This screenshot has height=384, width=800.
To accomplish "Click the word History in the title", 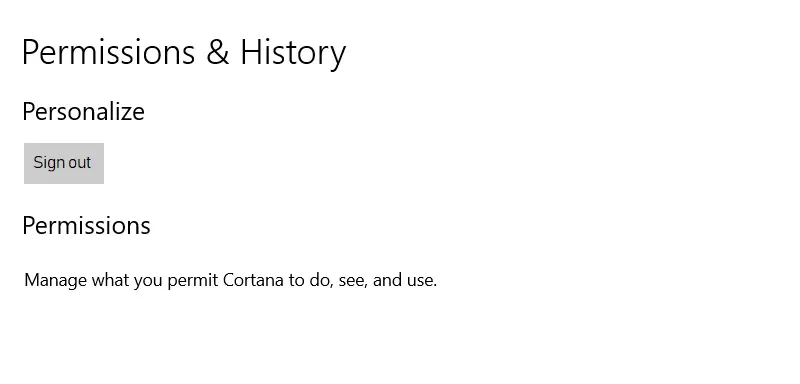I will [293, 53].
